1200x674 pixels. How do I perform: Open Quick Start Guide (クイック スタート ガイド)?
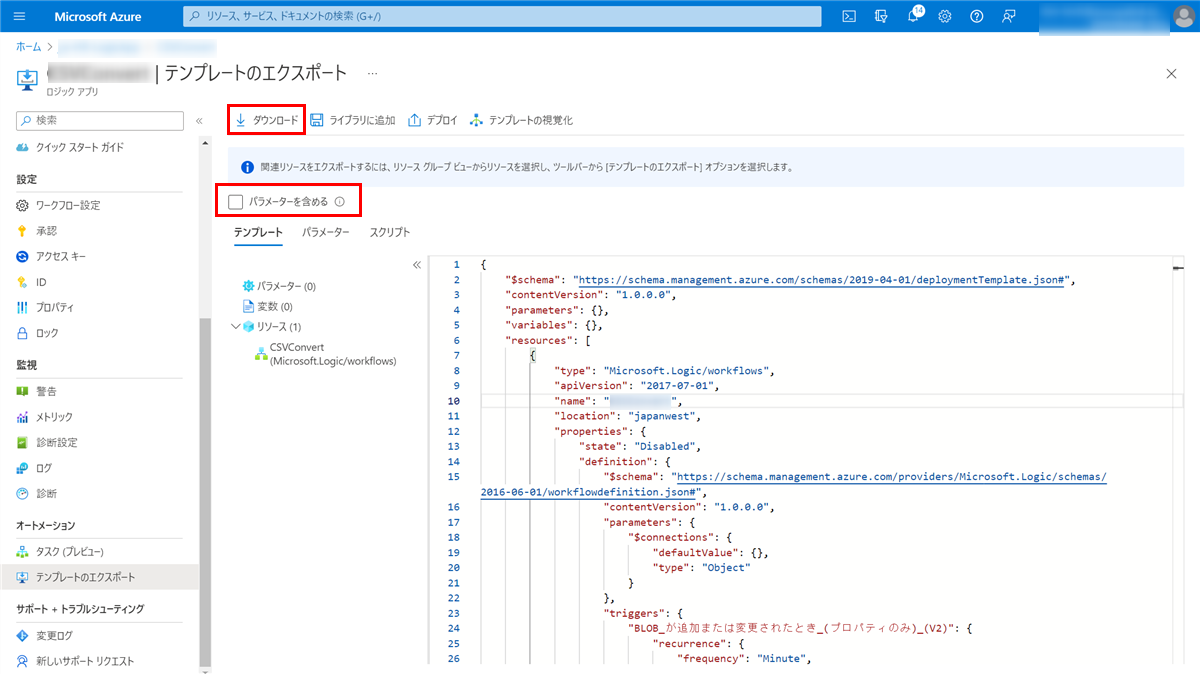pyautogui.click(x=80, y=147)
